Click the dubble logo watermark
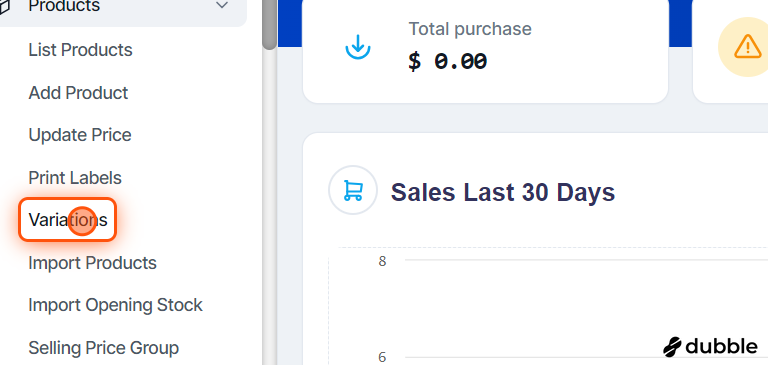 (x=710, y=346)
